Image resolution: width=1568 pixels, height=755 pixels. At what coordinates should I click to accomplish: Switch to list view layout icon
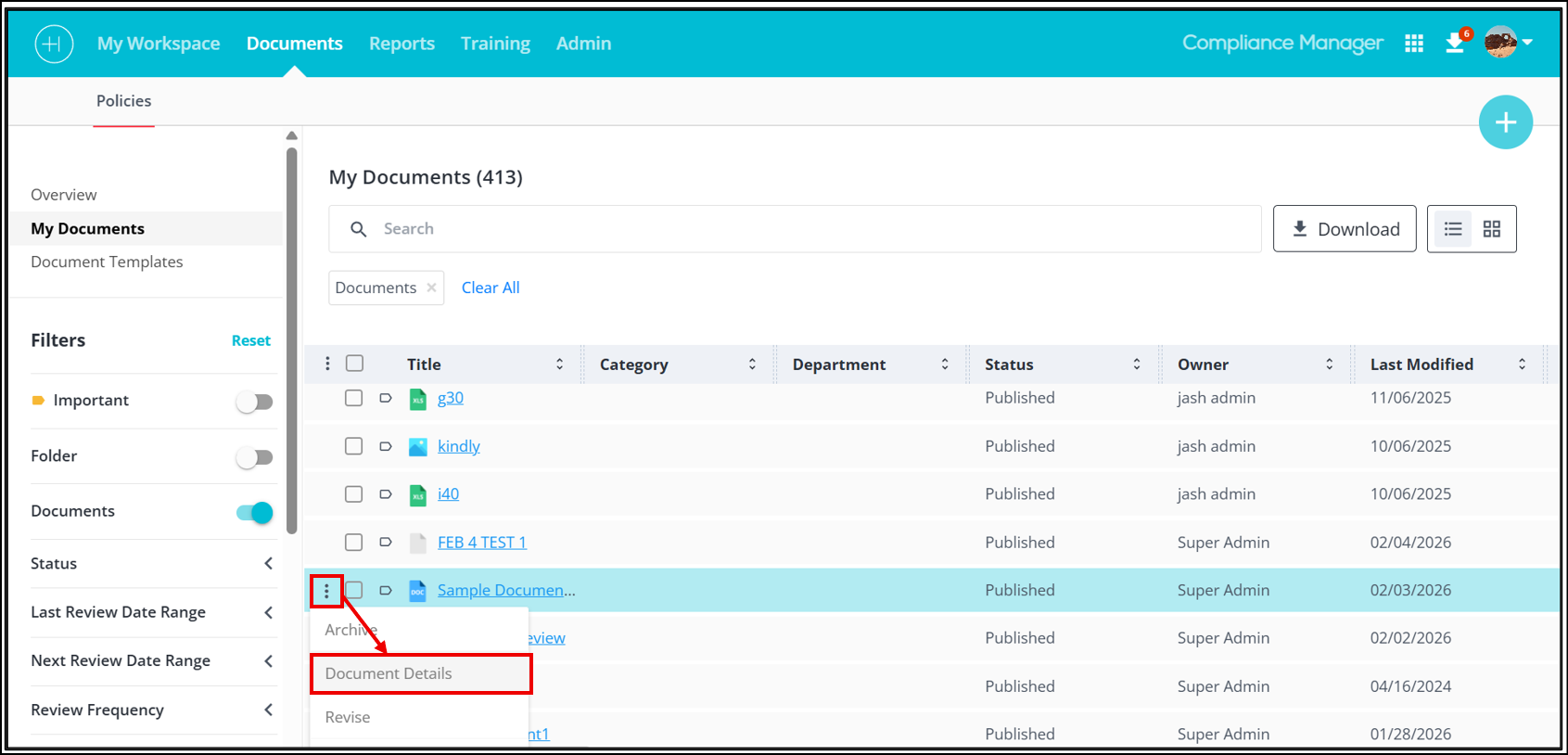1453,229
